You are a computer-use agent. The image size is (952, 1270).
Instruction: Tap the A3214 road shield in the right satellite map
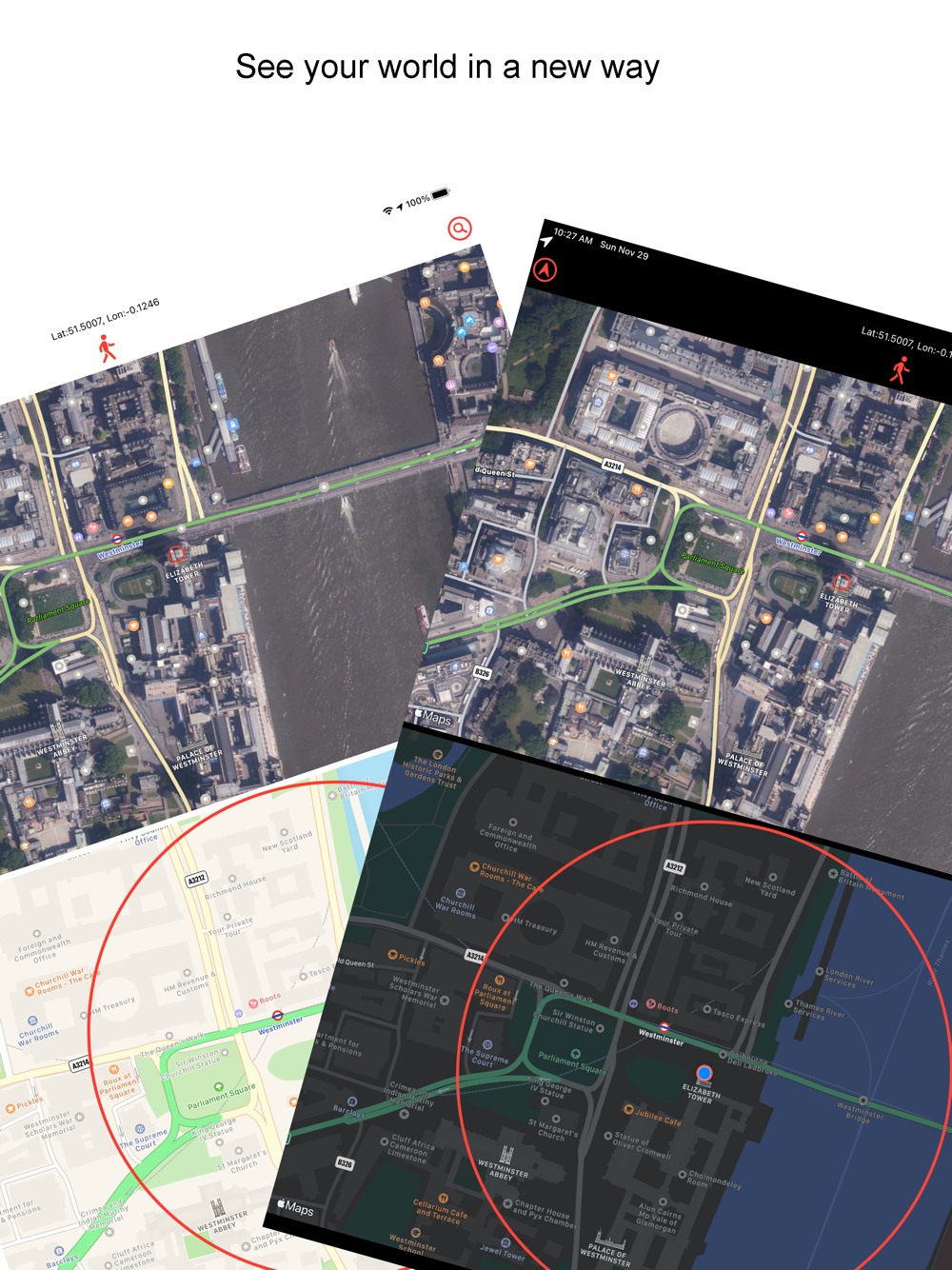coord(613,466)
